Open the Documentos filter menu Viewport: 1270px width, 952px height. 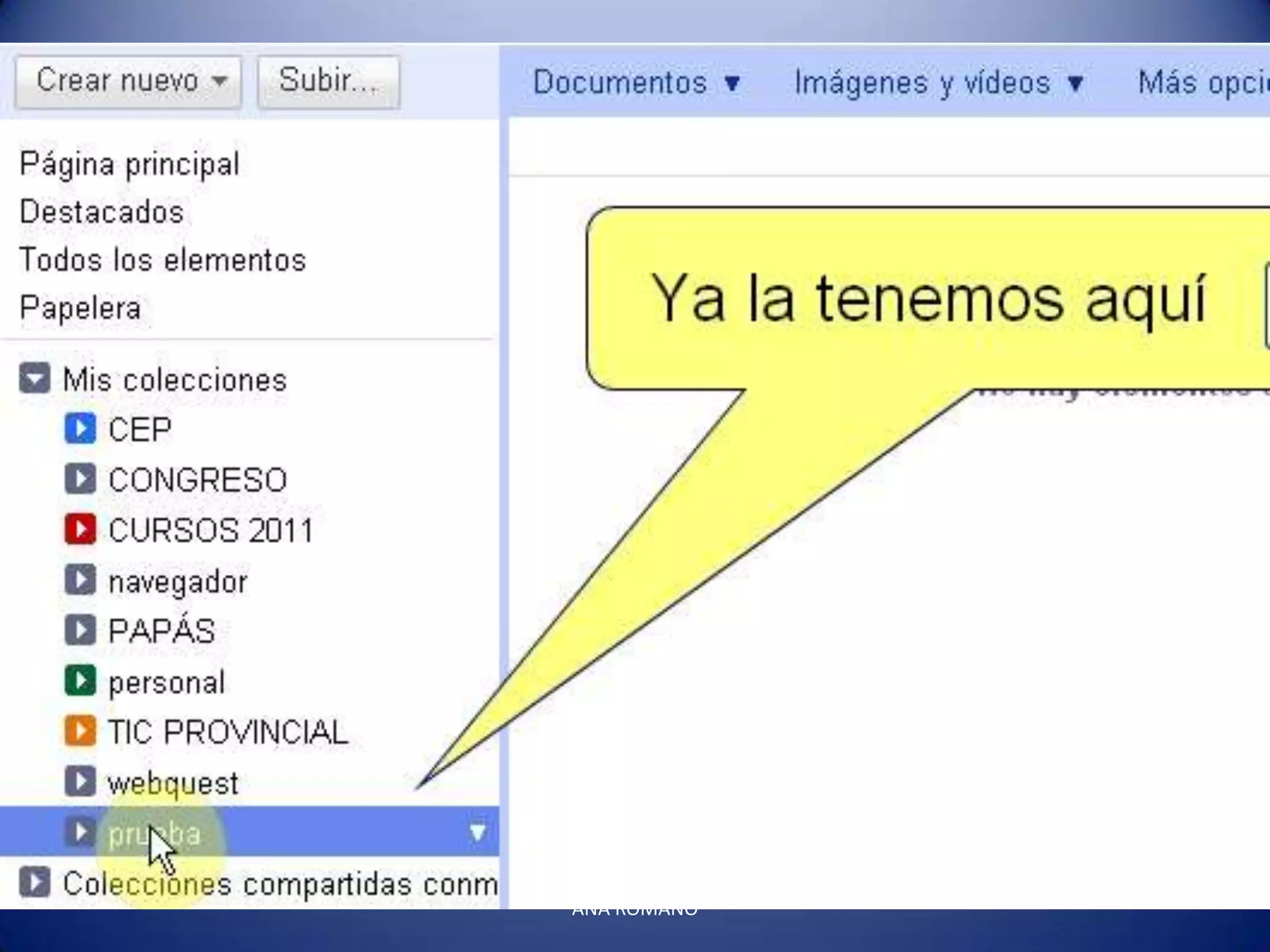point(637,83)
